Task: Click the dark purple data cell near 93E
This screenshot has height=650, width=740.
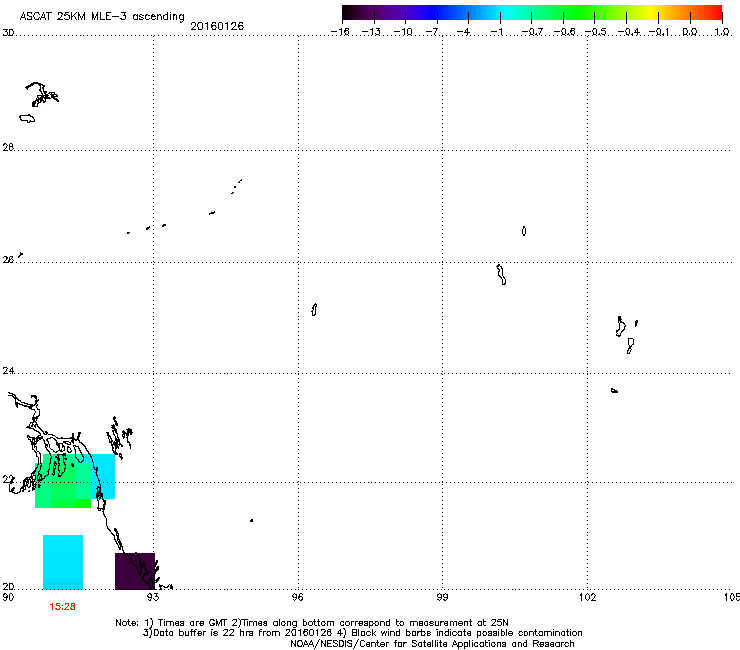Action: pos(135,571)
